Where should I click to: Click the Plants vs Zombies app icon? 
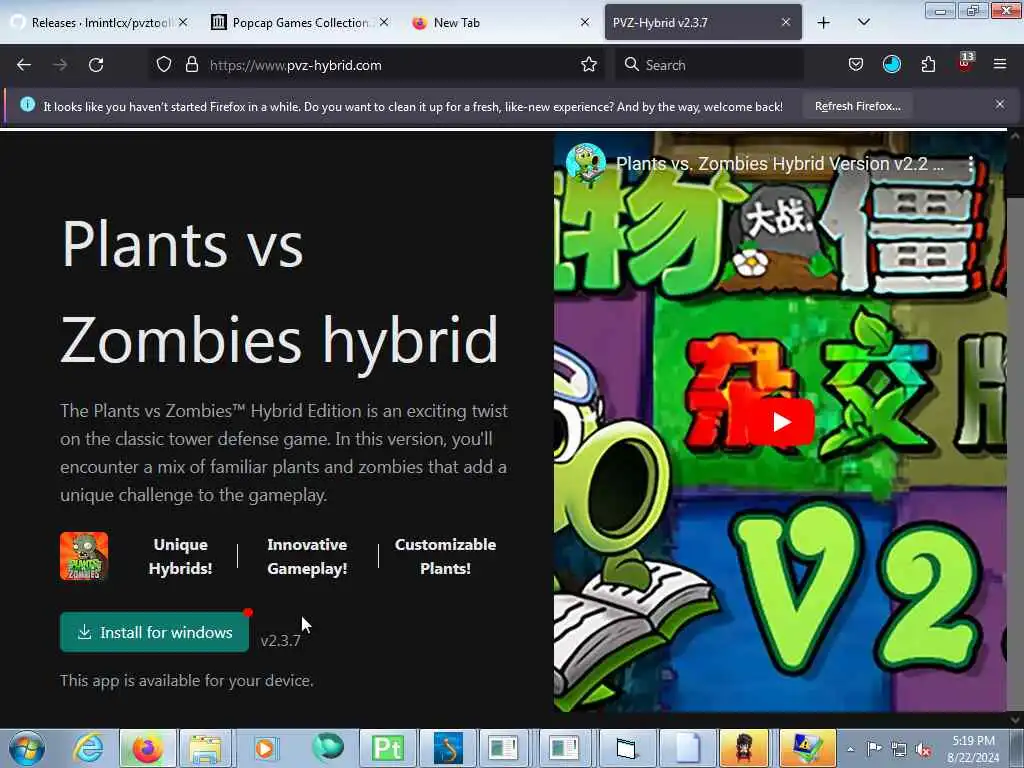click(x=84, y=556)
